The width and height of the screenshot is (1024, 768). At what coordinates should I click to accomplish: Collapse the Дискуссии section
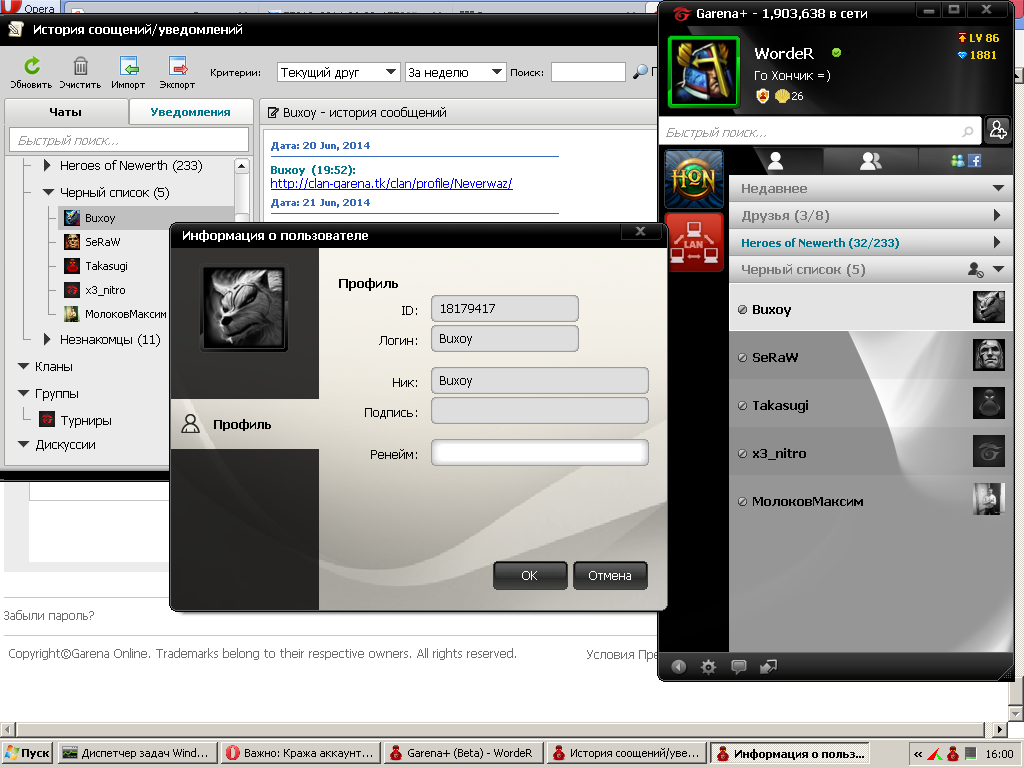click(24, 444)
